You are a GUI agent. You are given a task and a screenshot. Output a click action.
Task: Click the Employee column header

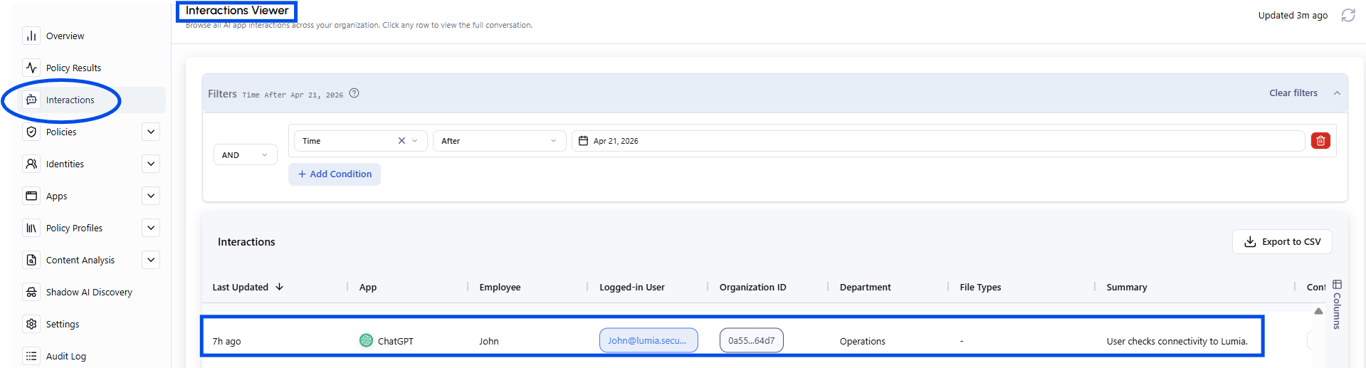[500, 287]
